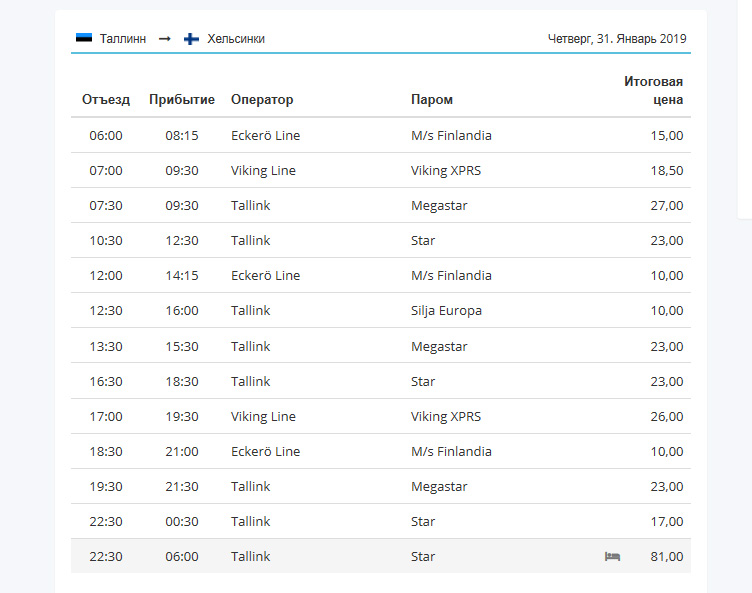
Task: Click the Таллинн departure city label
Action: click(123, 39)
